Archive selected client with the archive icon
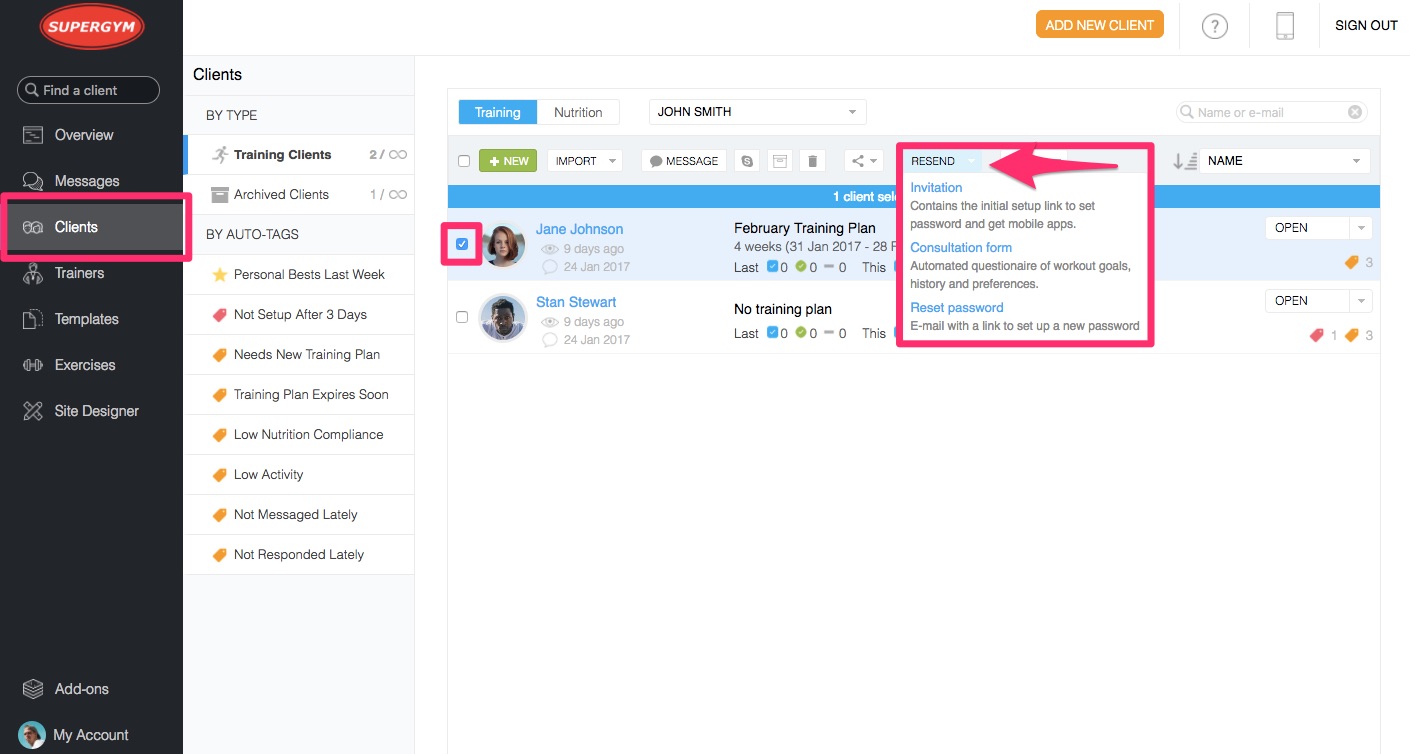This screenshot has height=754, width=1410. click(779, 161)
